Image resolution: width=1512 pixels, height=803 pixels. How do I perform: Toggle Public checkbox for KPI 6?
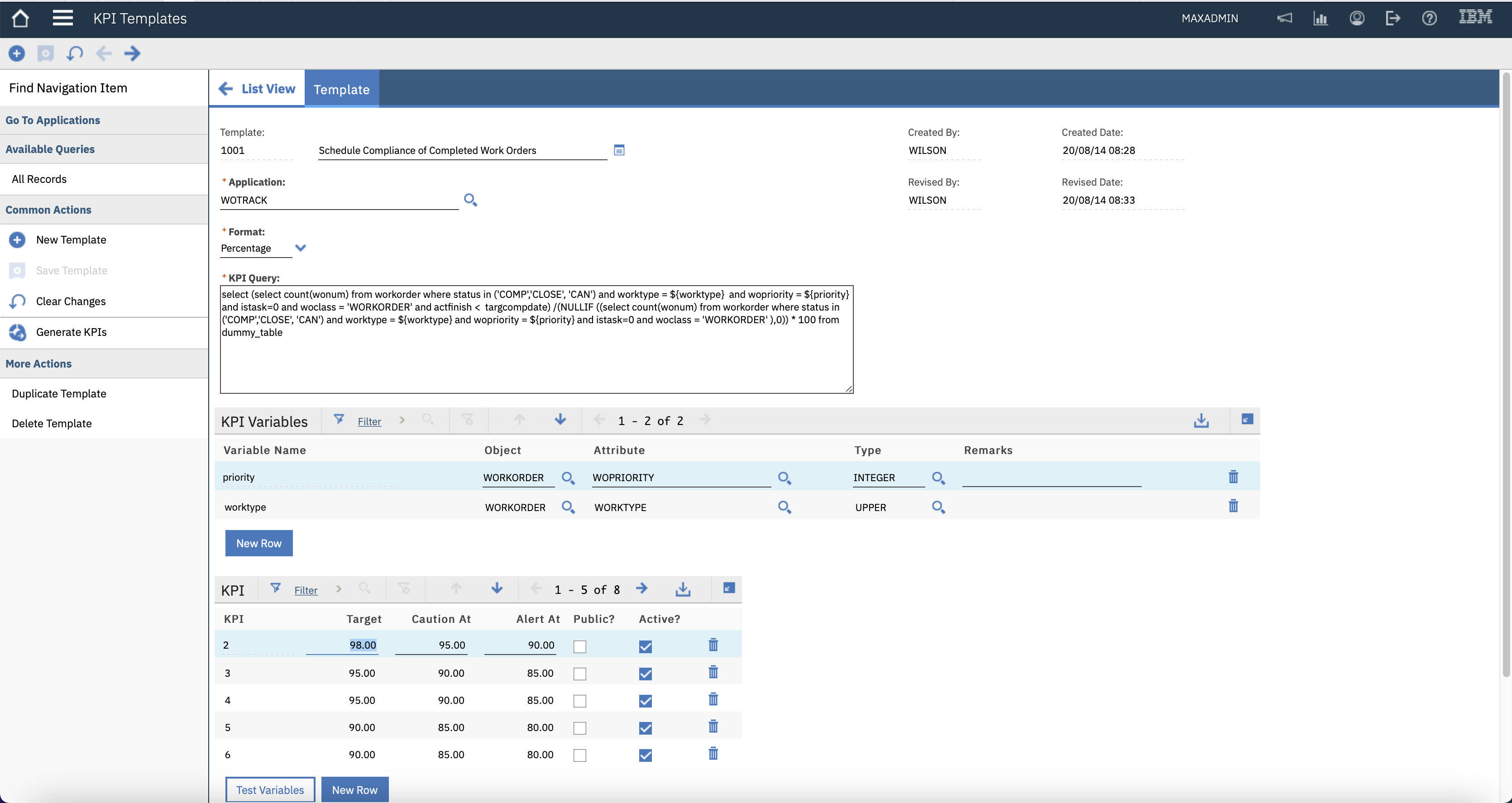579,755
